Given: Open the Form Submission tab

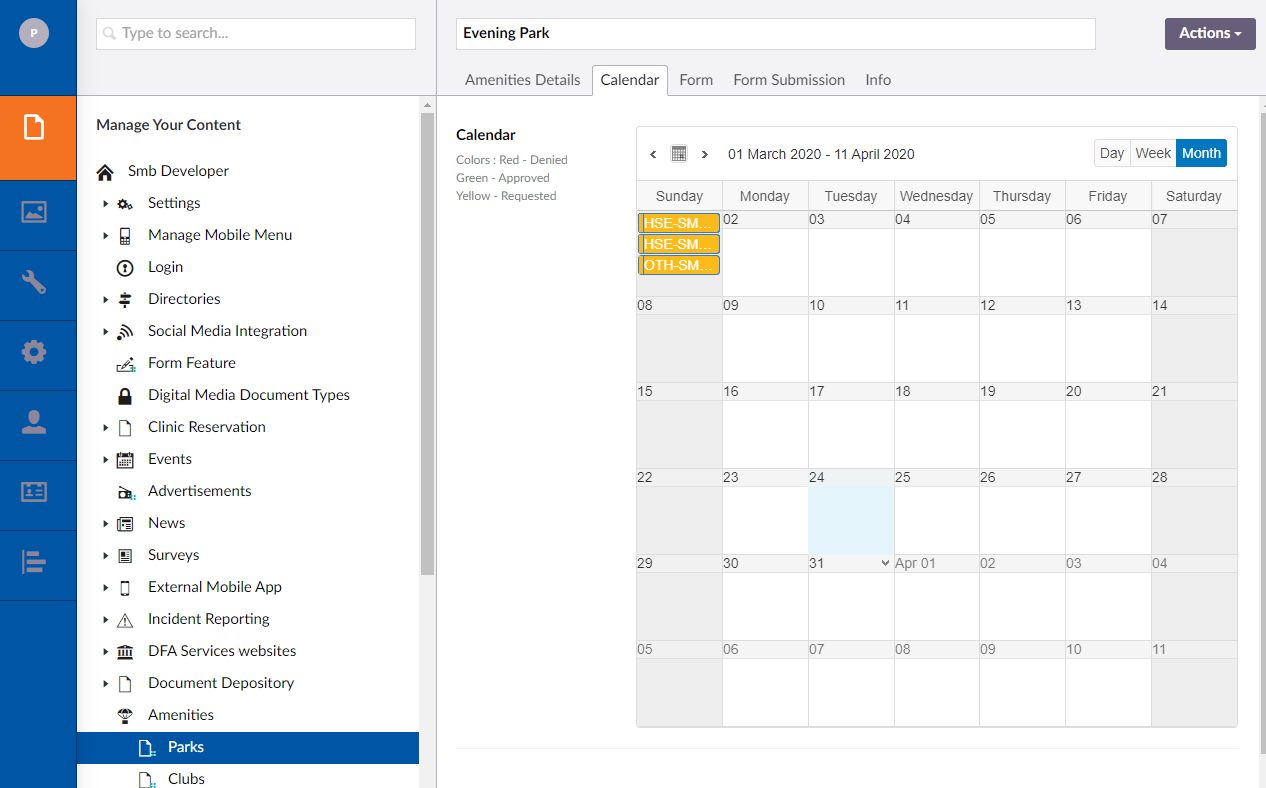Looking at the screenshot, I should pos(789,80).
